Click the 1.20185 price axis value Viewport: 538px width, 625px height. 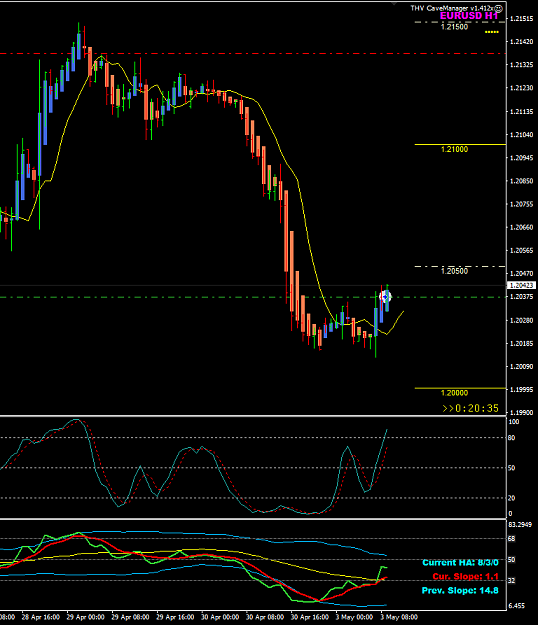(x=522, y=344)
